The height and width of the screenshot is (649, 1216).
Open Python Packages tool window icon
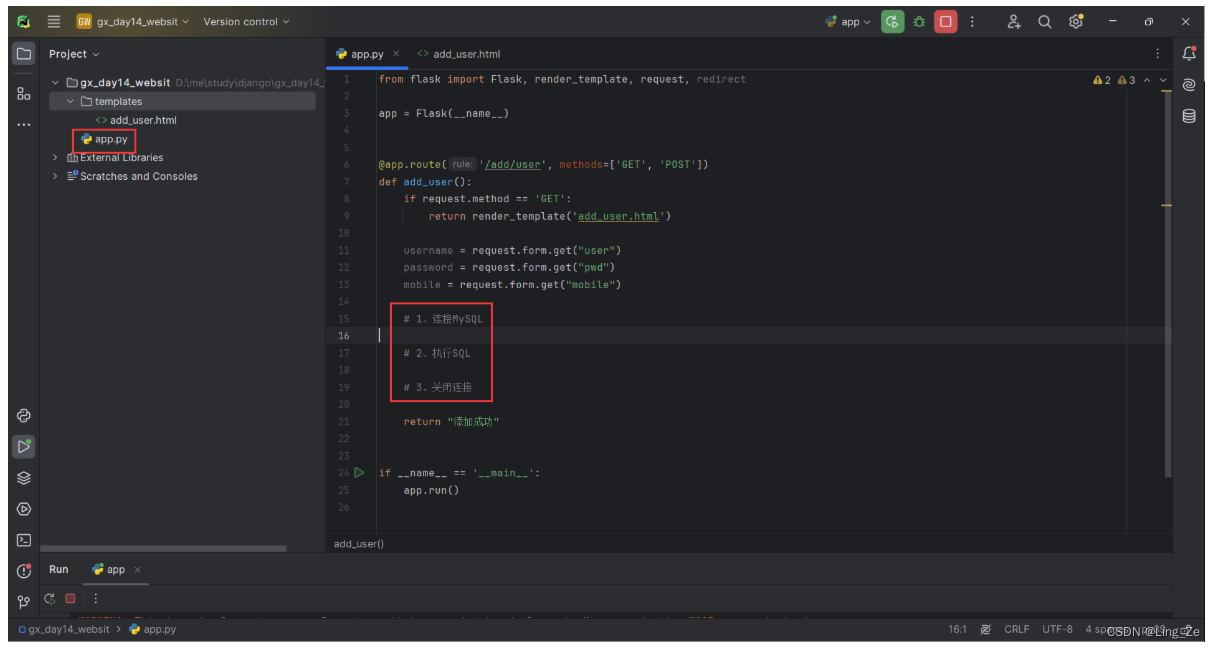(24, 416)
